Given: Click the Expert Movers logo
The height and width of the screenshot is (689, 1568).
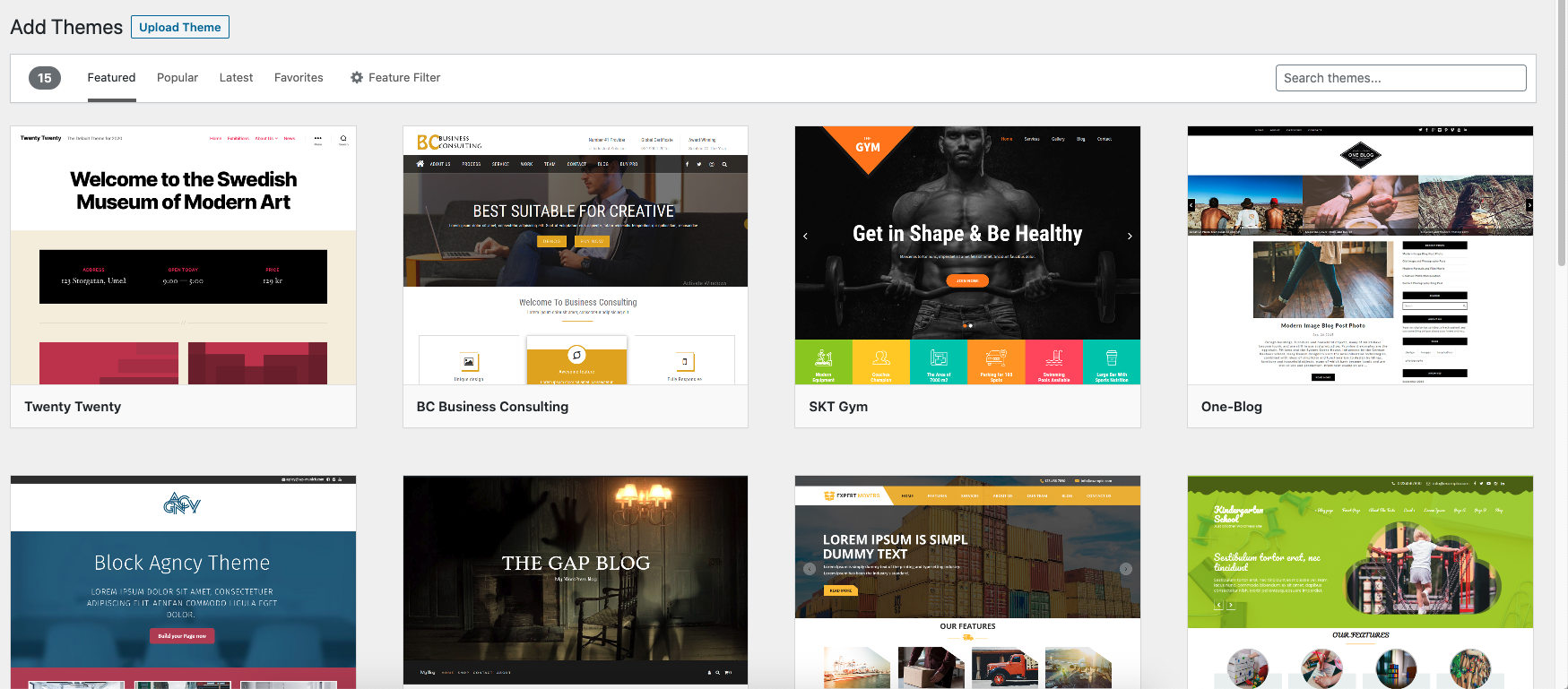Looking at the screenshot, I should (852, 495).
